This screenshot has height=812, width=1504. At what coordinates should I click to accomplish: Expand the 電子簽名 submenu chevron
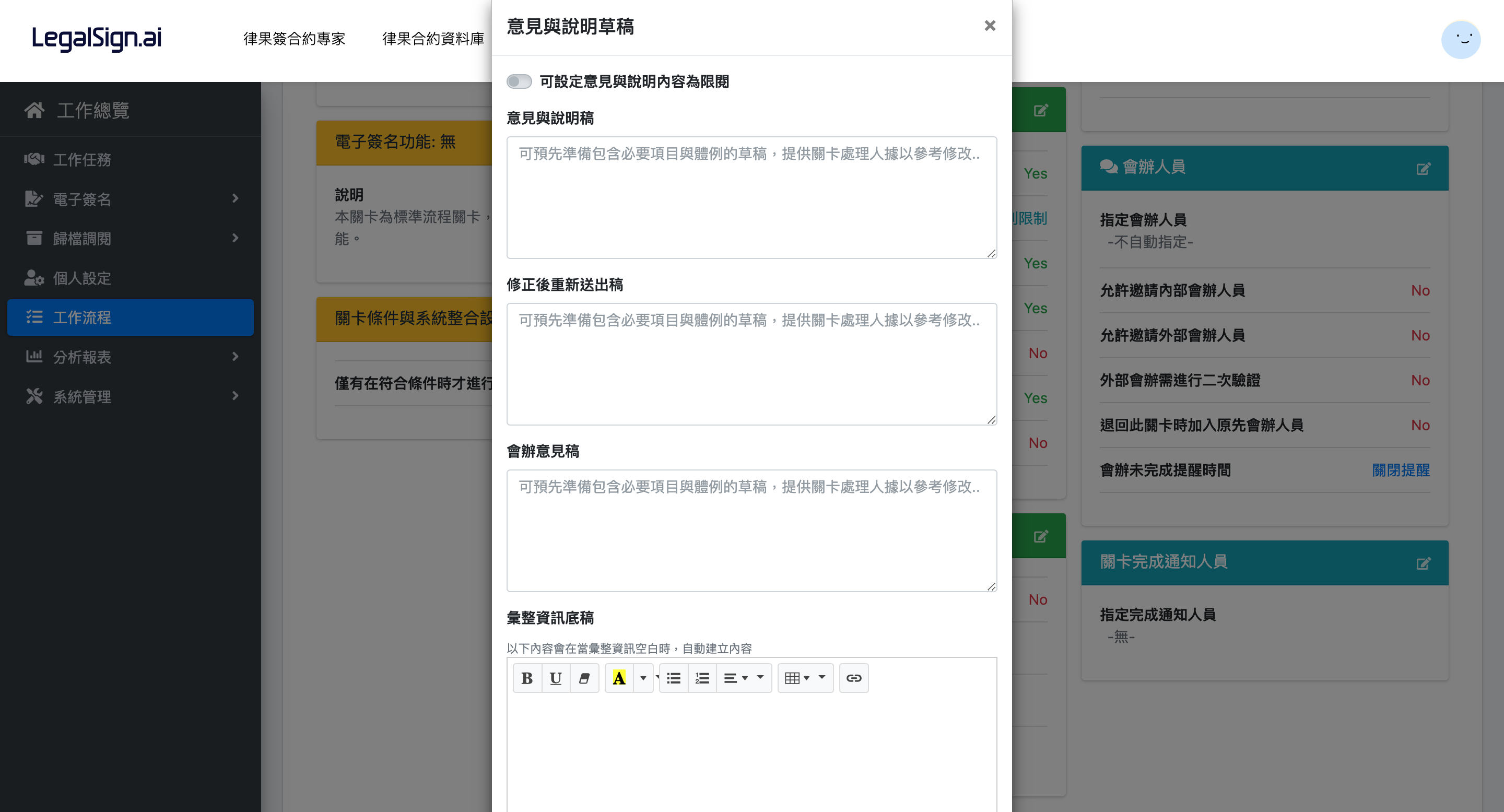point(236,198)
